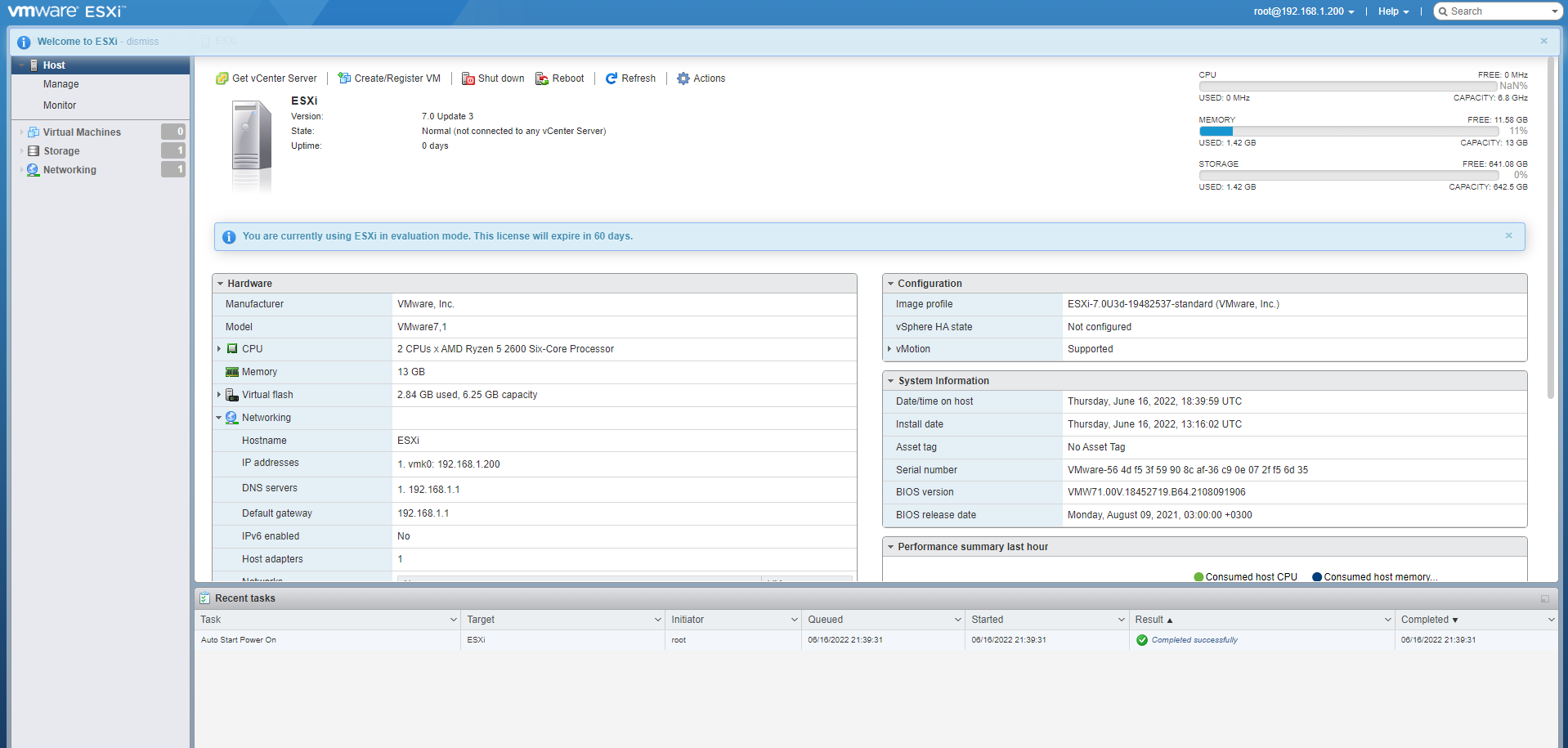
Task: Click the Storage usage bar
Action: point(1349,175)
